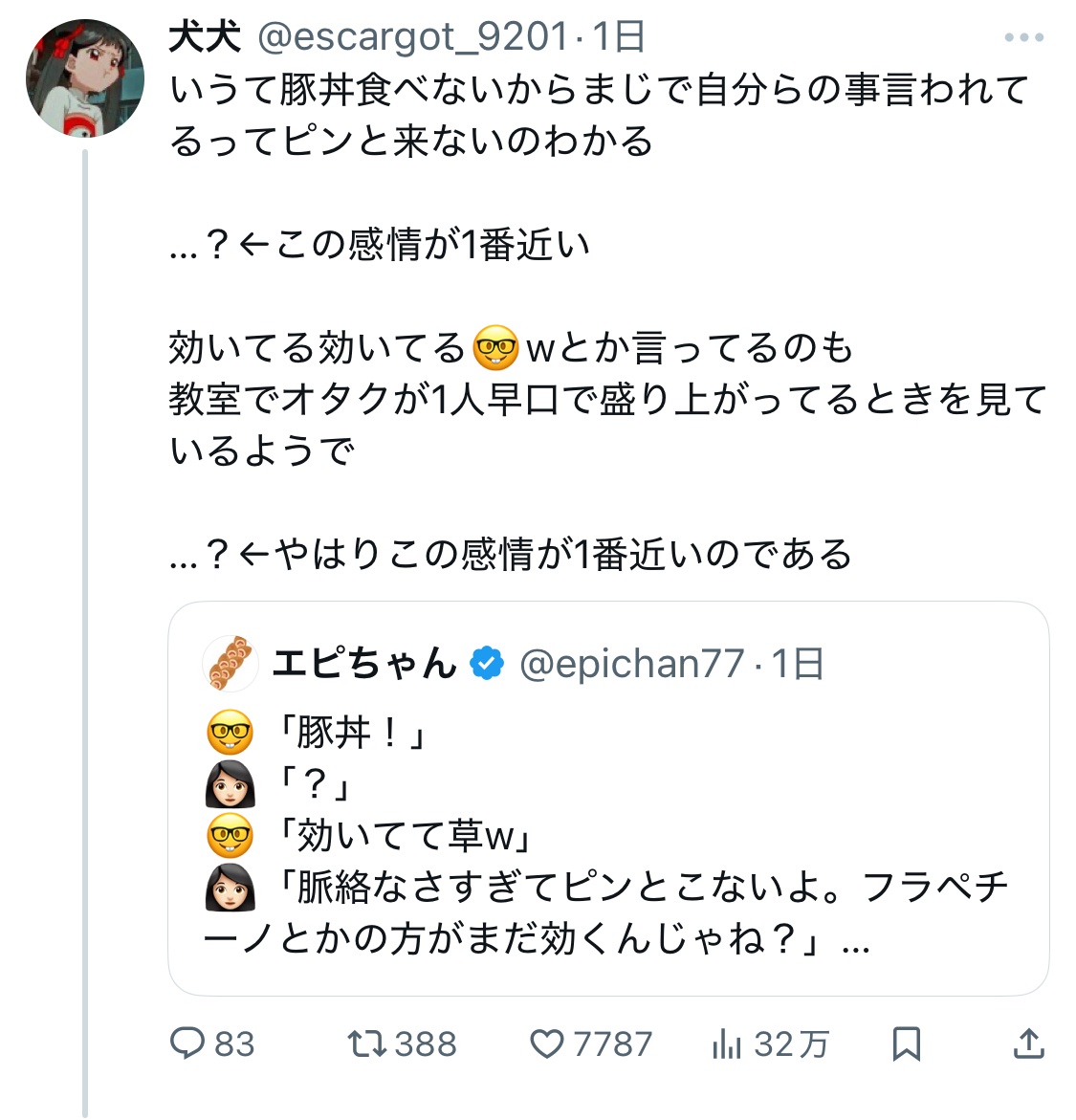Open エピちゃん's bread avatar in quoted tweet
Image resolution: width=1076 pixels, height=1120 pixels.
pos(231,663)
